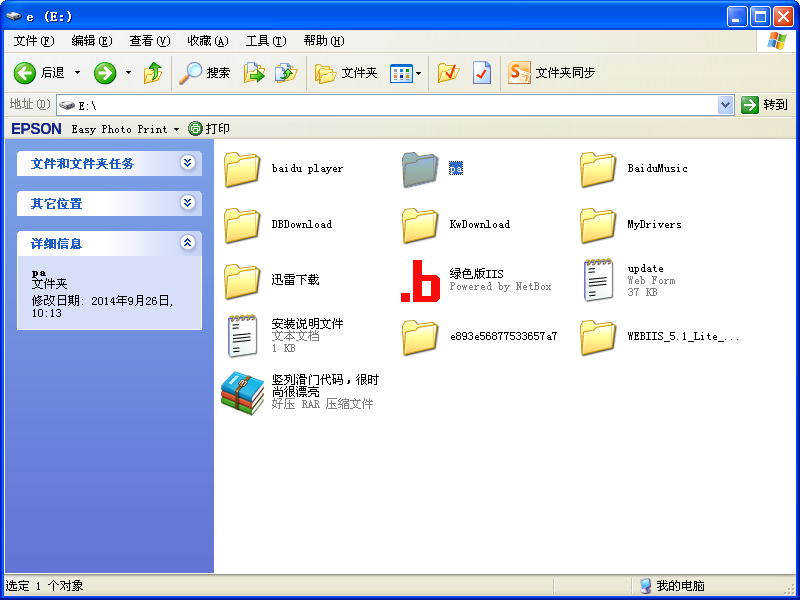Screen dimensions: 800x600
Task: Collapse the 详细信息 details panel
Action: (187, 243)
